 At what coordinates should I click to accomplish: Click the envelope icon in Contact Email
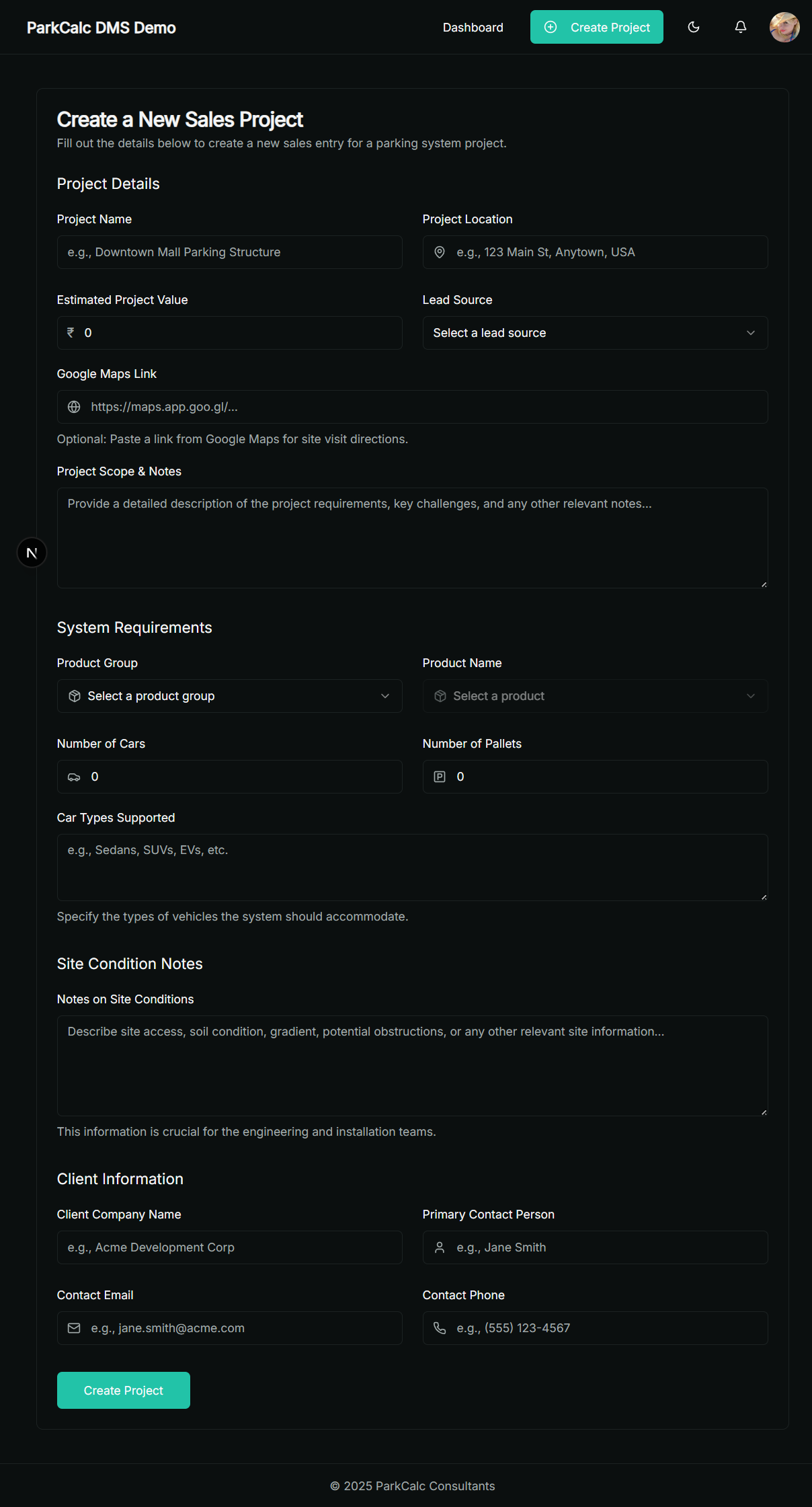pyautogui.click(x=74, y=1328)
